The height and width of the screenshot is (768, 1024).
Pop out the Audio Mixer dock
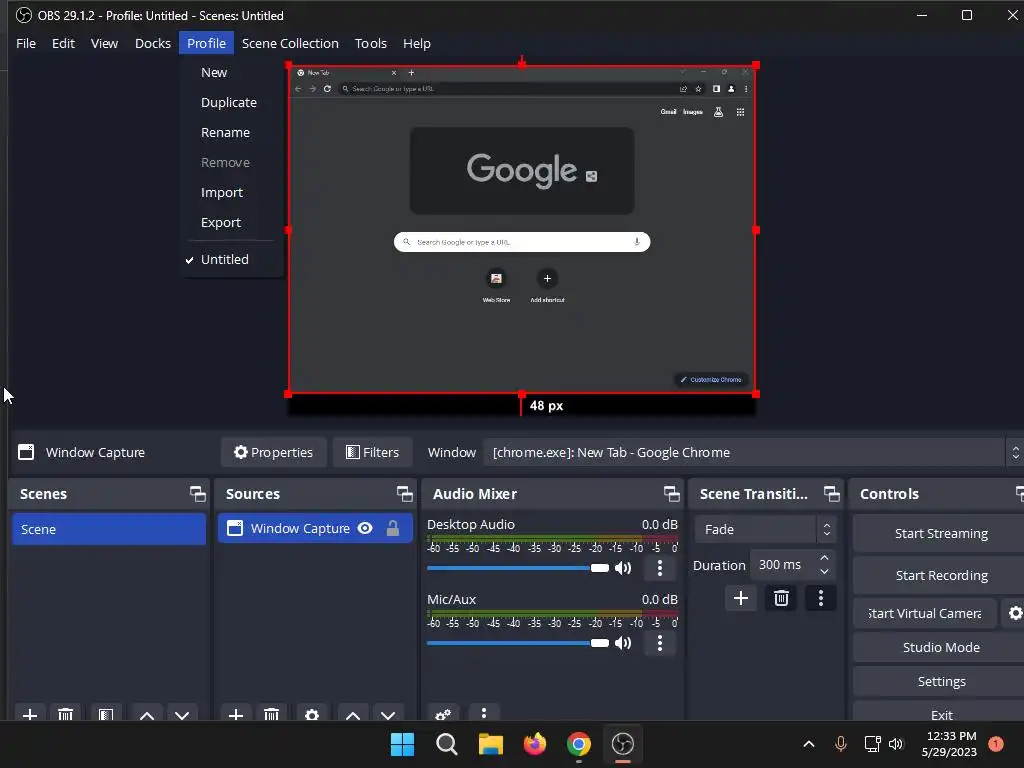point(671,494)
